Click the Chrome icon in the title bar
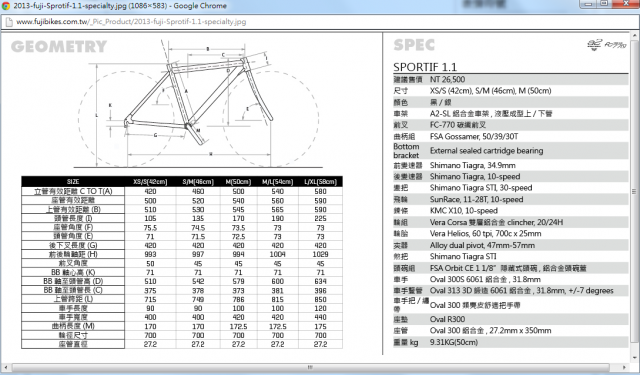The height and width of the screenshot is (375, 640). click(x=6, y=6)
